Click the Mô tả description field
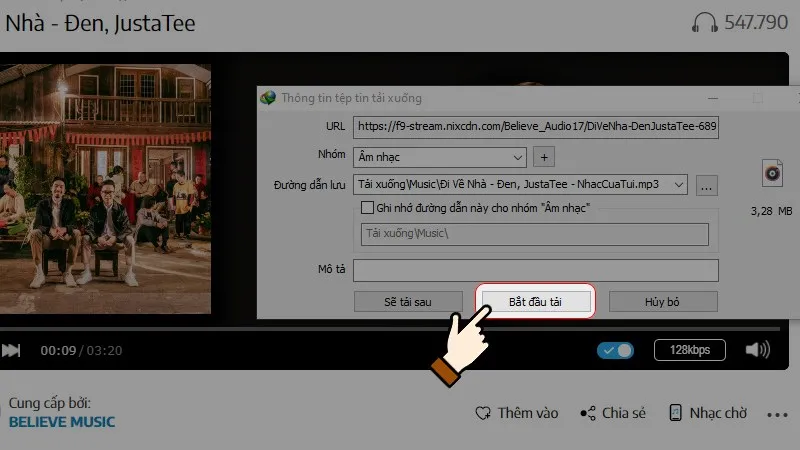This screenshot has width=800, height=450. (x=535, y=270)
